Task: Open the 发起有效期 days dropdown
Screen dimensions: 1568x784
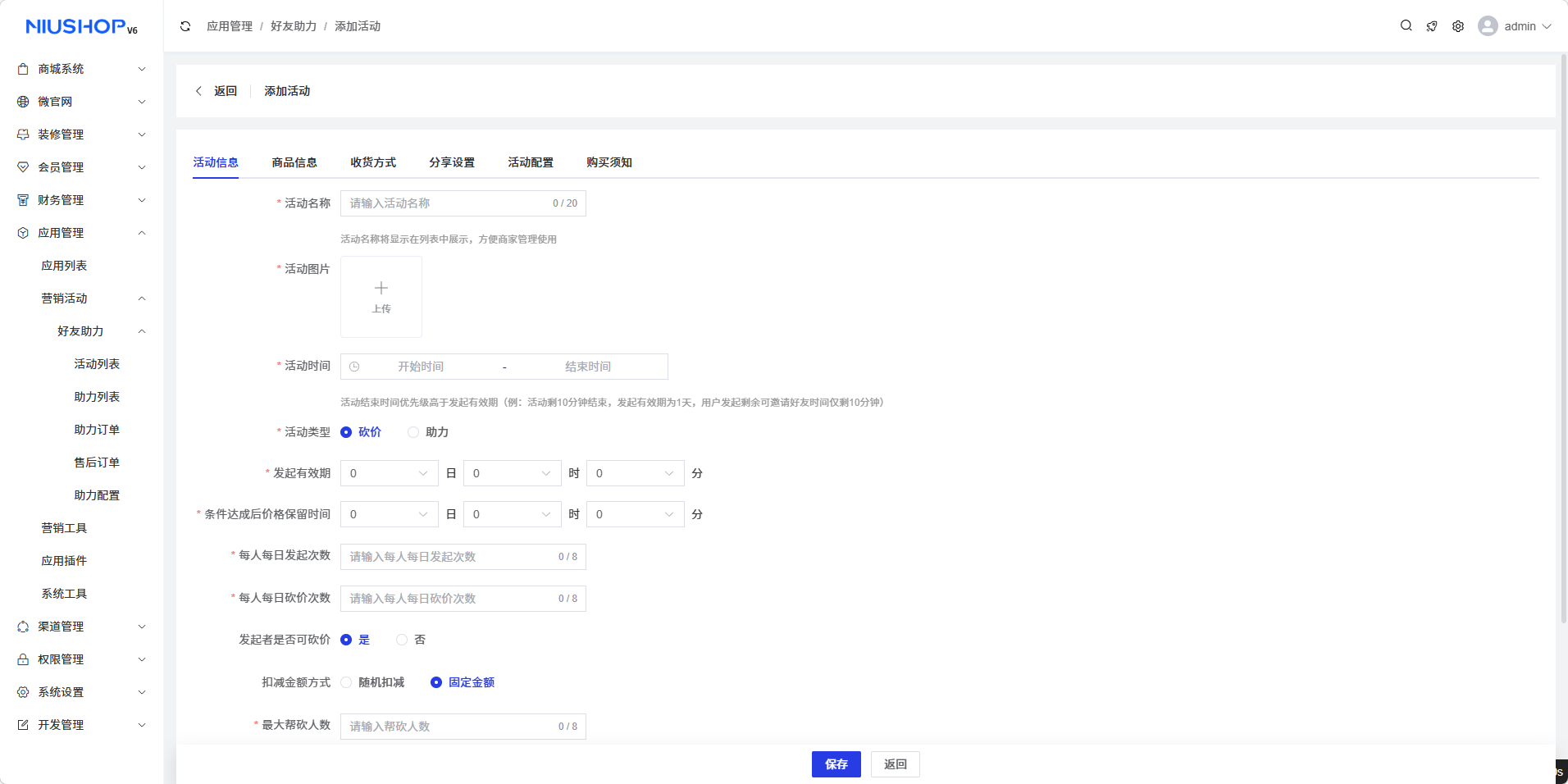Action: point(389,473)
